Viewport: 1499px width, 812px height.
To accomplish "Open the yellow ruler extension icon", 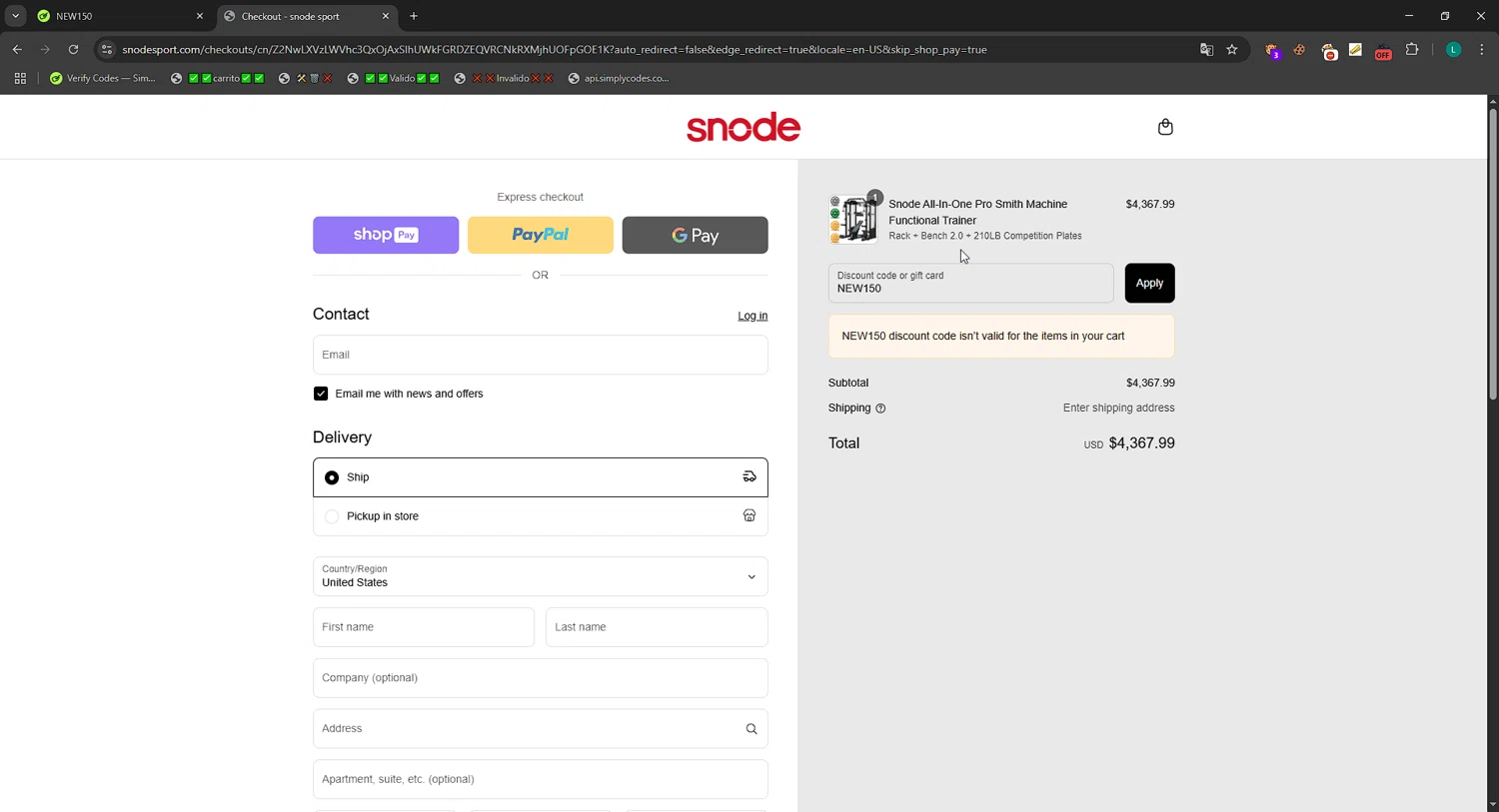I will click(1355, 49).
